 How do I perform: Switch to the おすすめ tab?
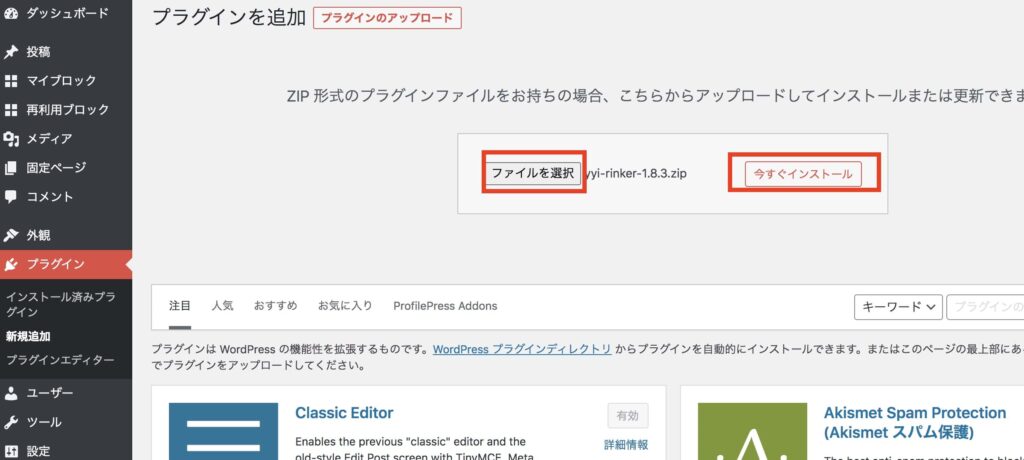click(276, 306)
